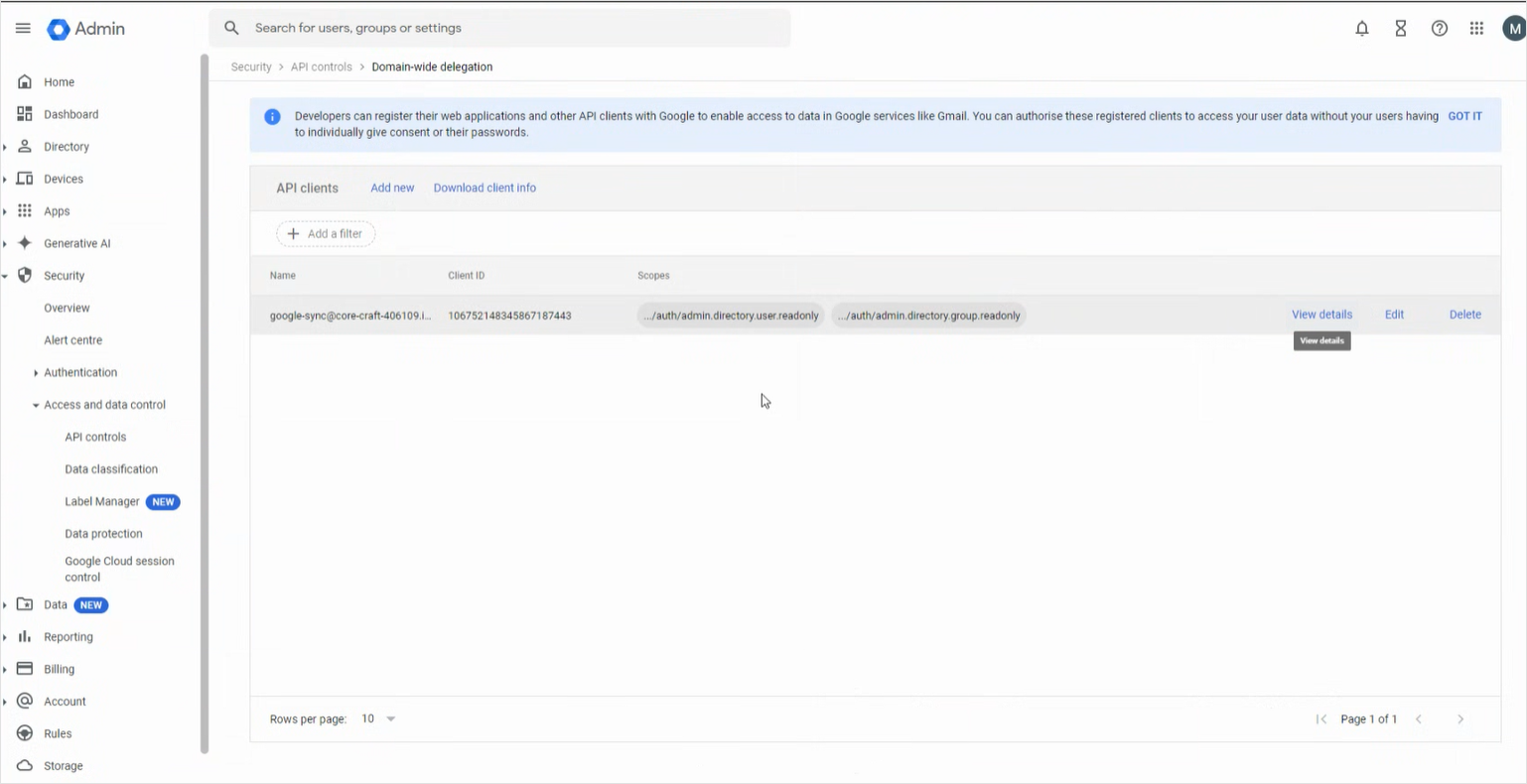The image size is (1527, 784).
Task: Open the pending tasks hourglass icon
Action: click(1400, 28)
